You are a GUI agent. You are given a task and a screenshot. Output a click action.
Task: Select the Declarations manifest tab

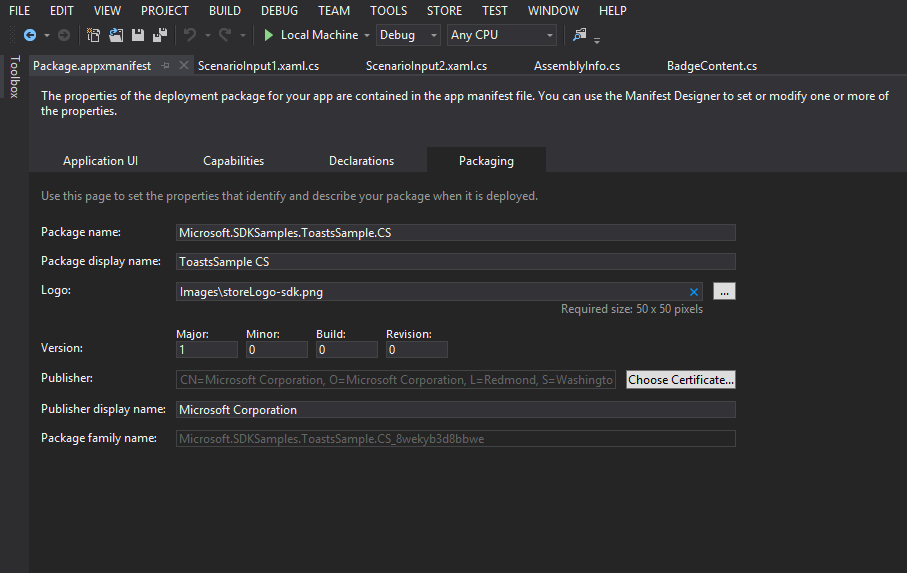click(362, 161)
